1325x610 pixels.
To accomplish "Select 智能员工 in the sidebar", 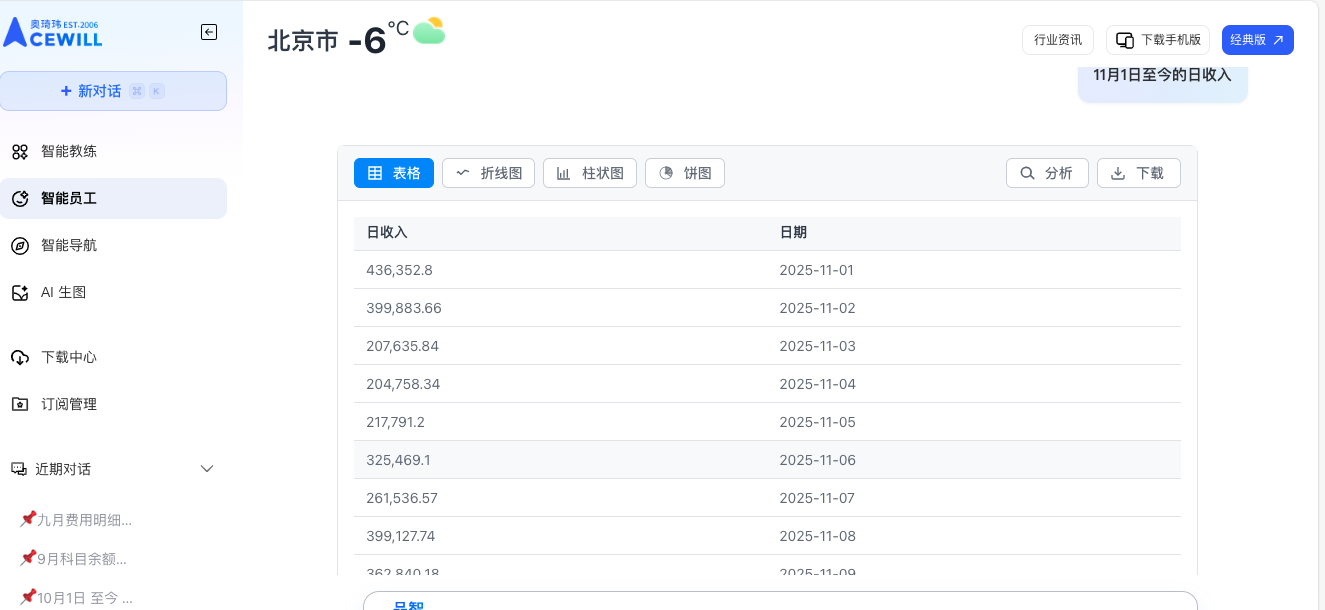I will point(68,199).
